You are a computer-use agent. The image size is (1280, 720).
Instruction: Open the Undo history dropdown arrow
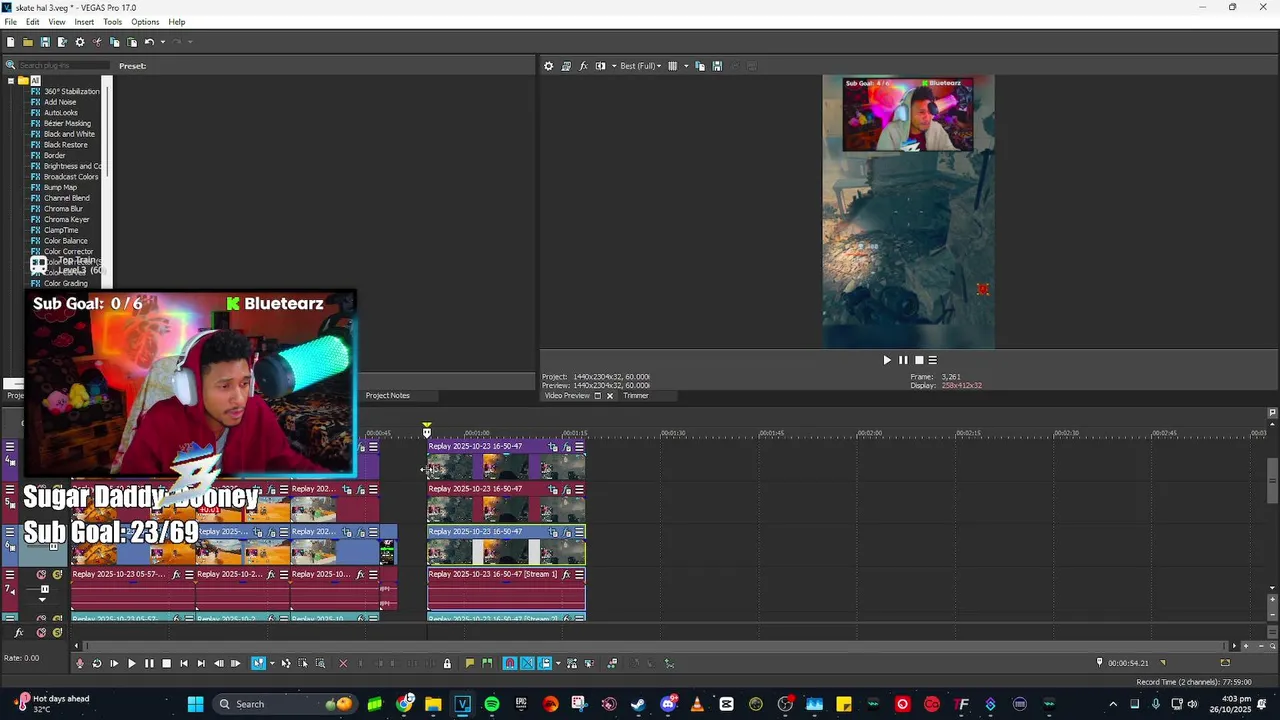tap(162, 42)
